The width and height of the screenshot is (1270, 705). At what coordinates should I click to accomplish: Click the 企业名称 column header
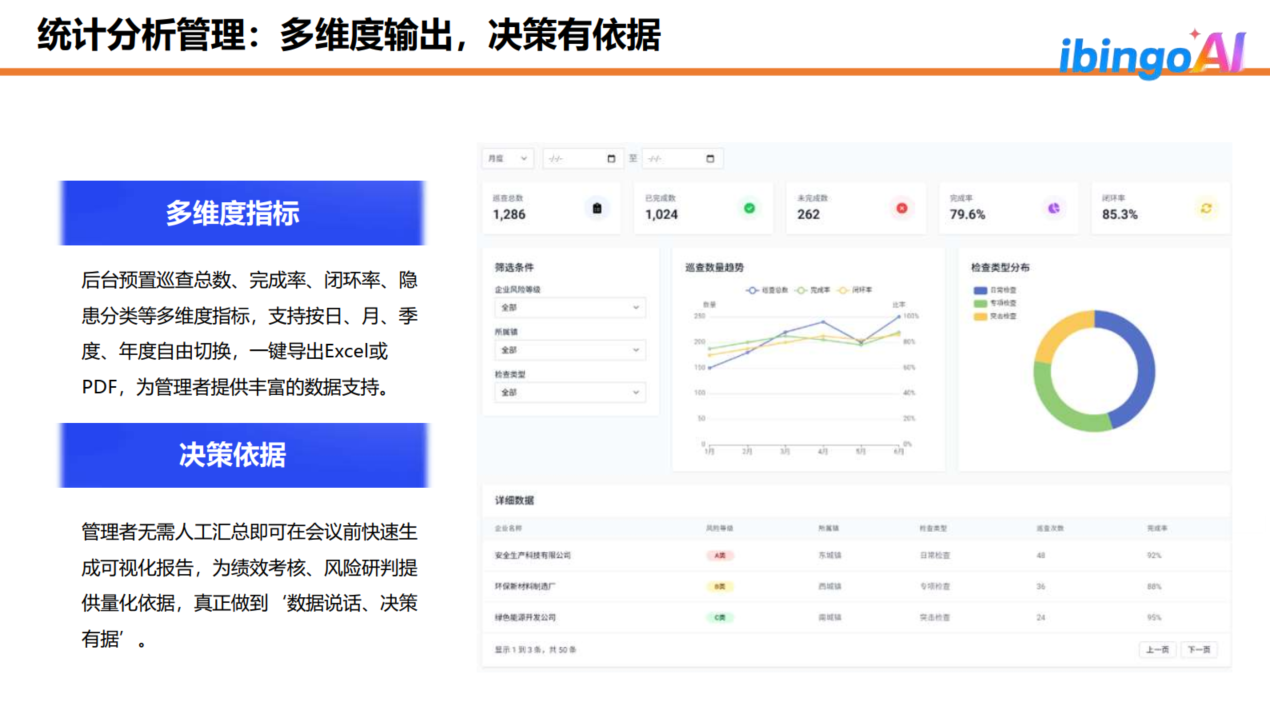508,527
